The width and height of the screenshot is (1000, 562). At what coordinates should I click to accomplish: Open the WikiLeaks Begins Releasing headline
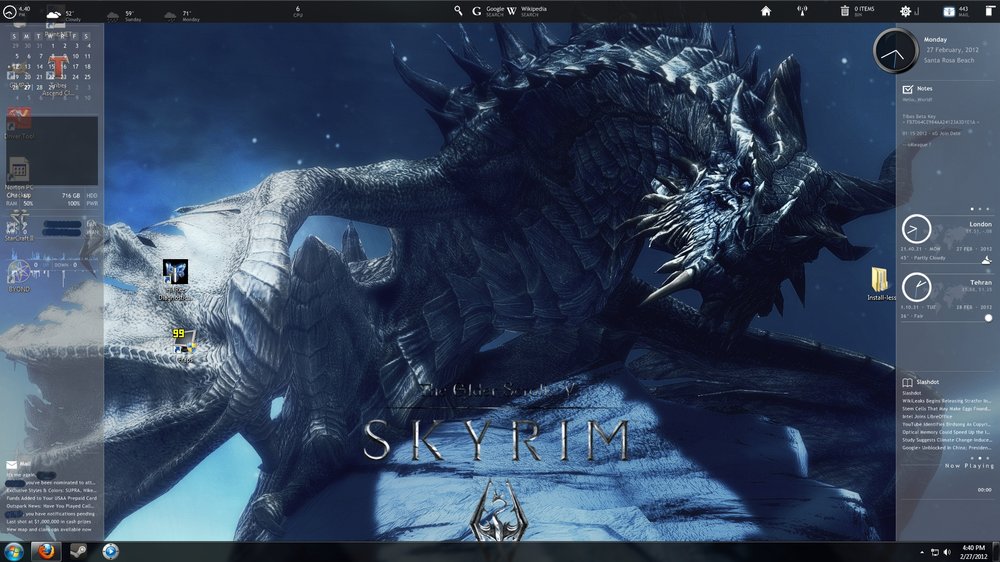(x=946, y=401)
